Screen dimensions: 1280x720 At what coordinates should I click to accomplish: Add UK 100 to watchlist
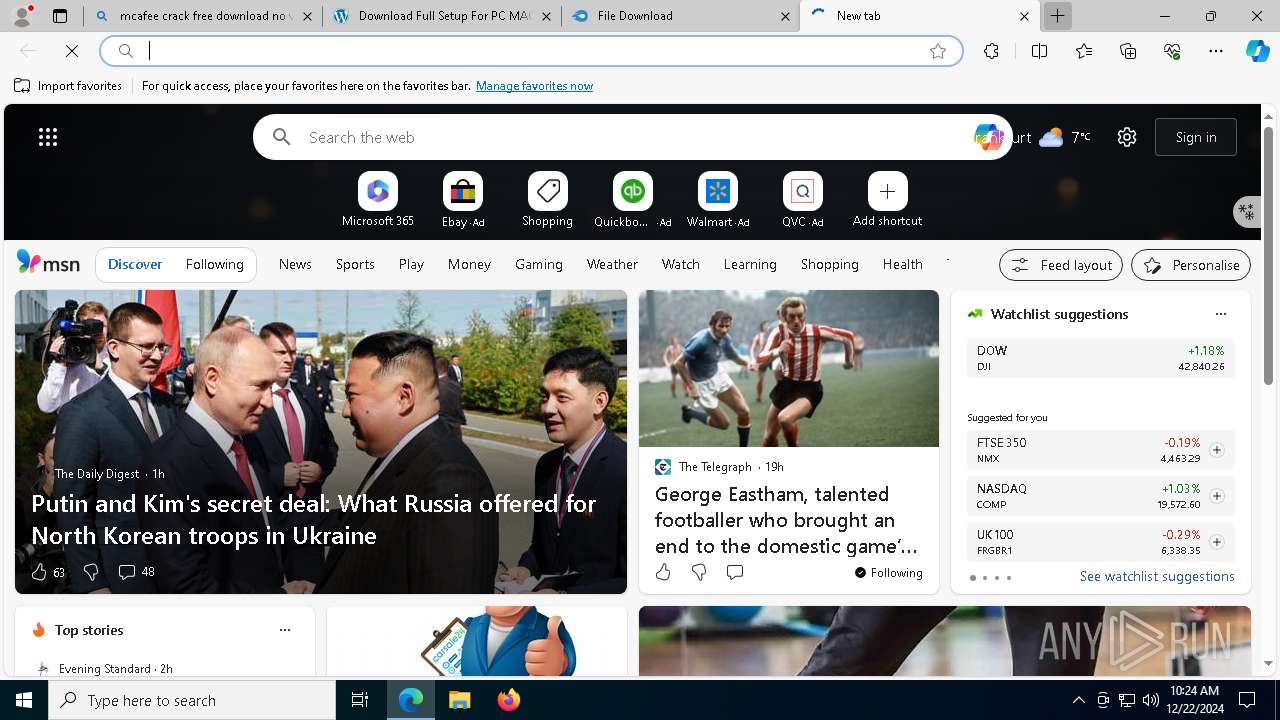click(1216, 542)
